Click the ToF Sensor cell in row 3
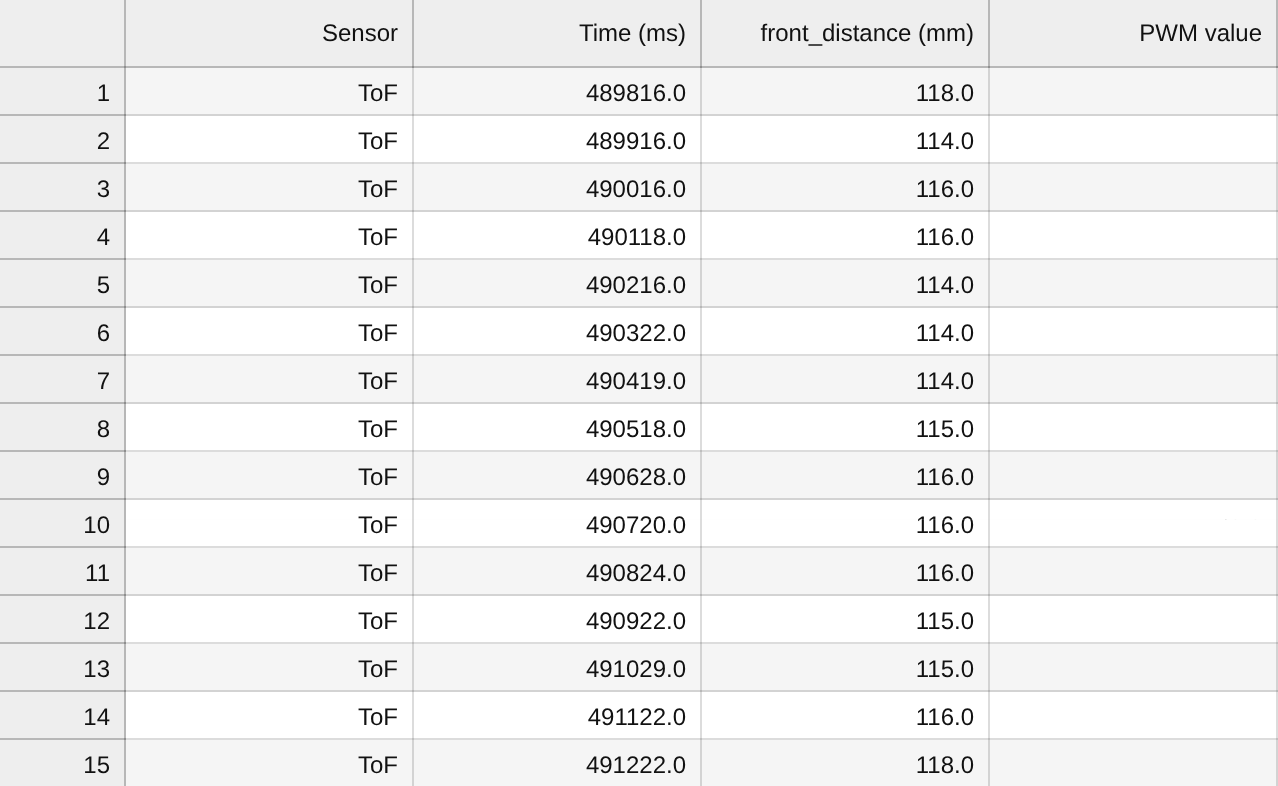 pyautogui.click(x=268, y=189)
